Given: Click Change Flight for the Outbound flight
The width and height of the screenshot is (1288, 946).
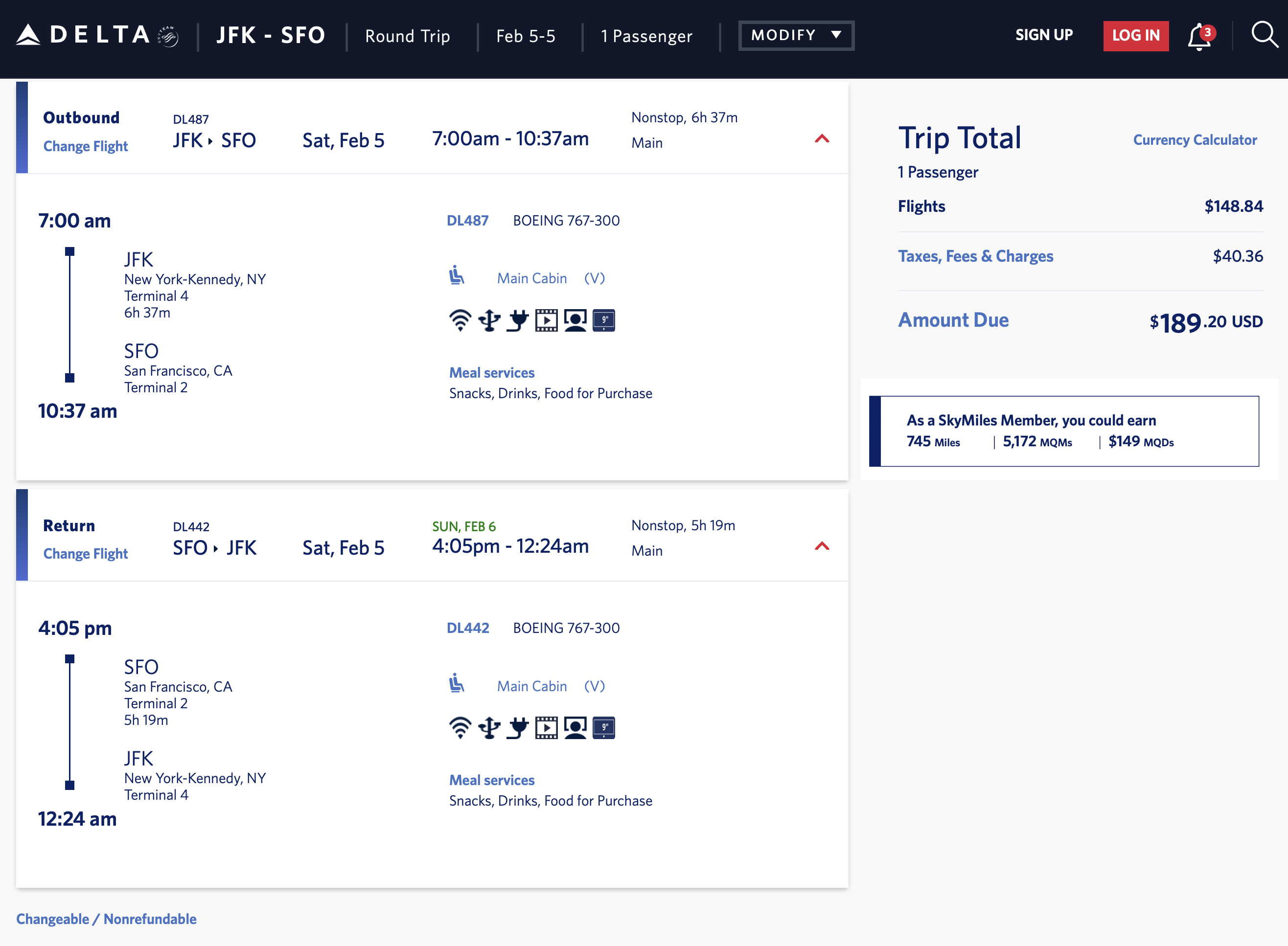Looking at the screenshot, I should pos(85,147).
